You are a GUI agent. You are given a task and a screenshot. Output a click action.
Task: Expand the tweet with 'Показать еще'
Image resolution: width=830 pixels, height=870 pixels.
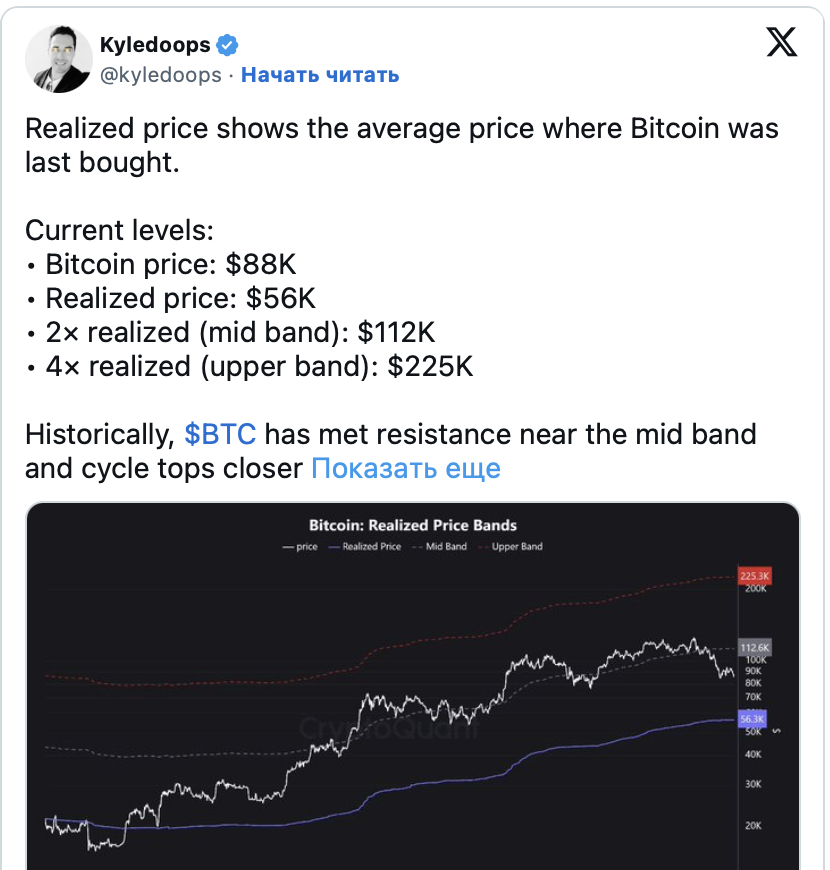click(x=406, y=468)
